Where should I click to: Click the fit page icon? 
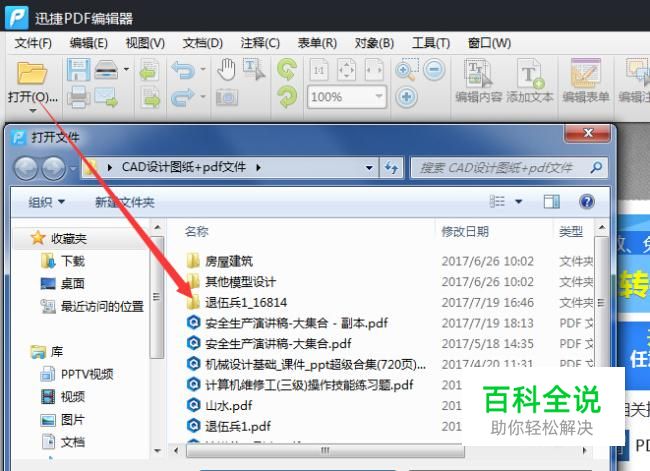click(347, 70)
